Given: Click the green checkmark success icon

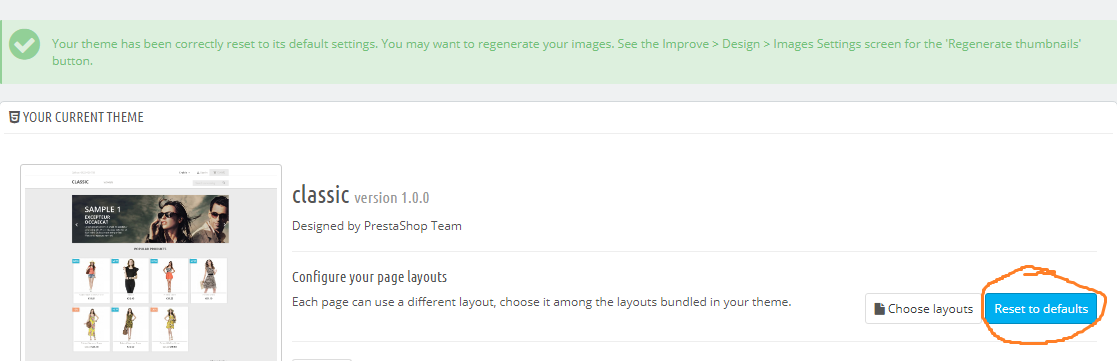Looking at the screenshot, I should click(x=24, y=45).
